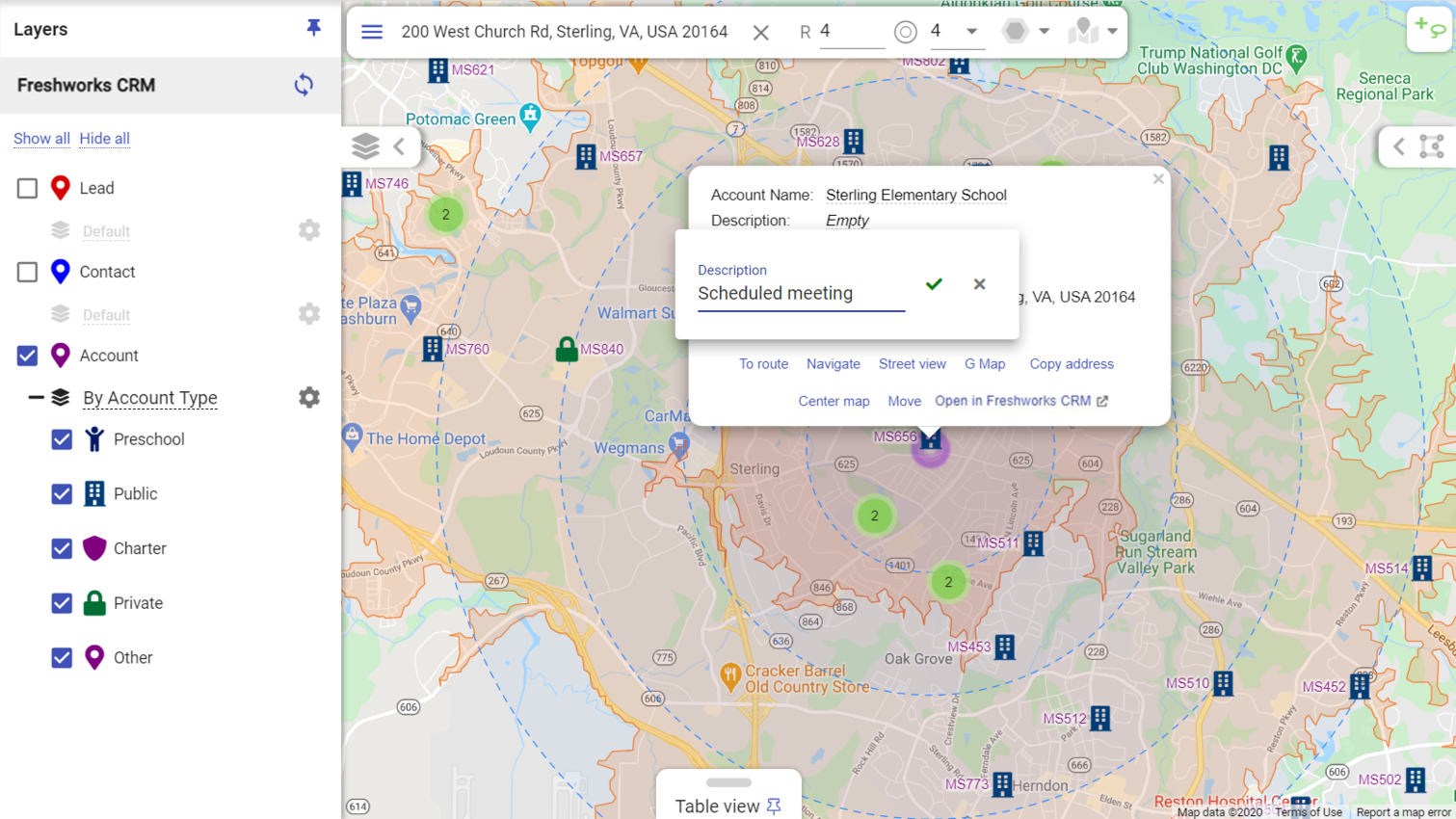Open Sterling Elementary School in Freshworks CRM
The height and width of the screenshot is (819, 1456).
(1012, 401)
